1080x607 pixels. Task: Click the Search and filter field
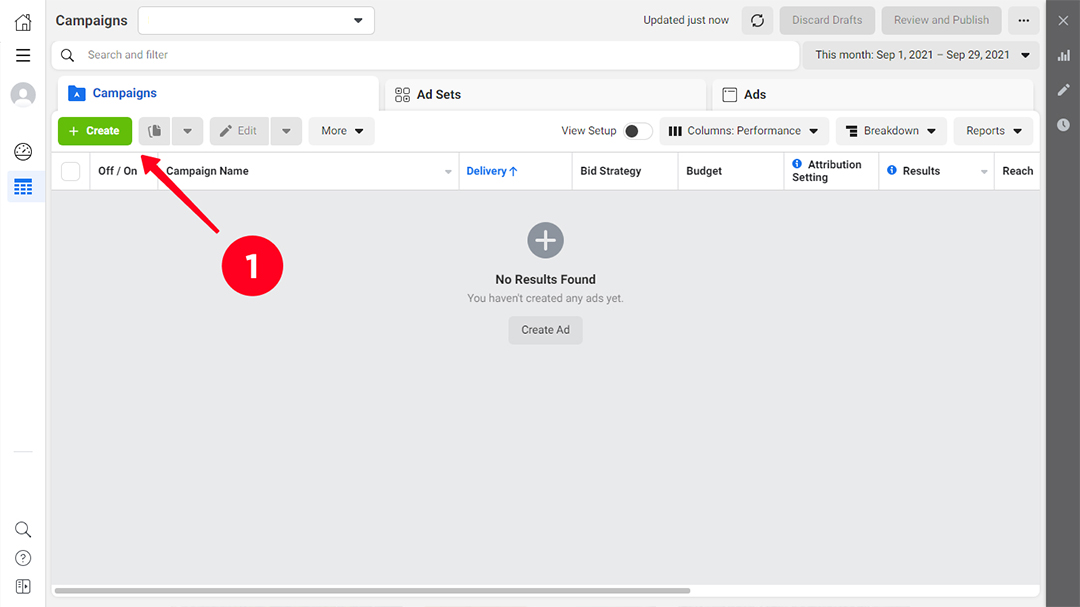[426, 55]
